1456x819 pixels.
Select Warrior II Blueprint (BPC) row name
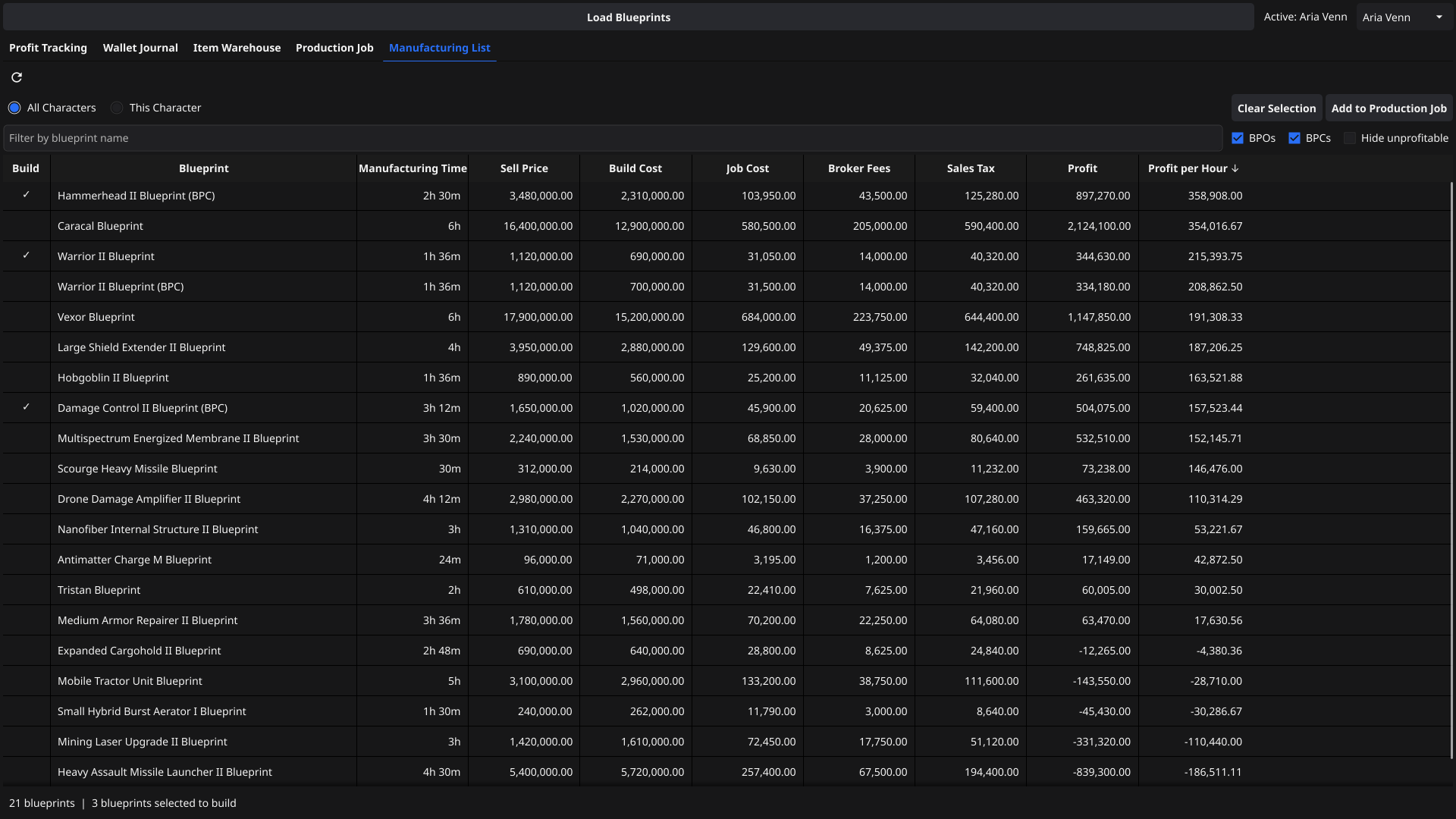point(121,287)
